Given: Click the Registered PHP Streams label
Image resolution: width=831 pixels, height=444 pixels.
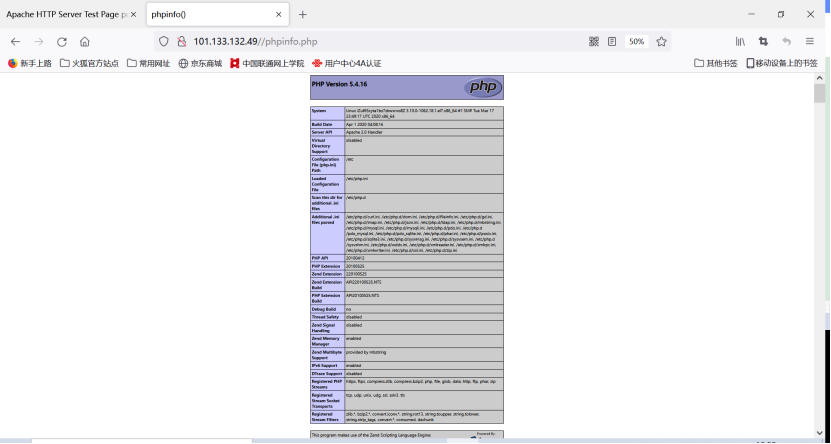Looking at the screenshot, I should pyautogui.click(x=326, y=384).
